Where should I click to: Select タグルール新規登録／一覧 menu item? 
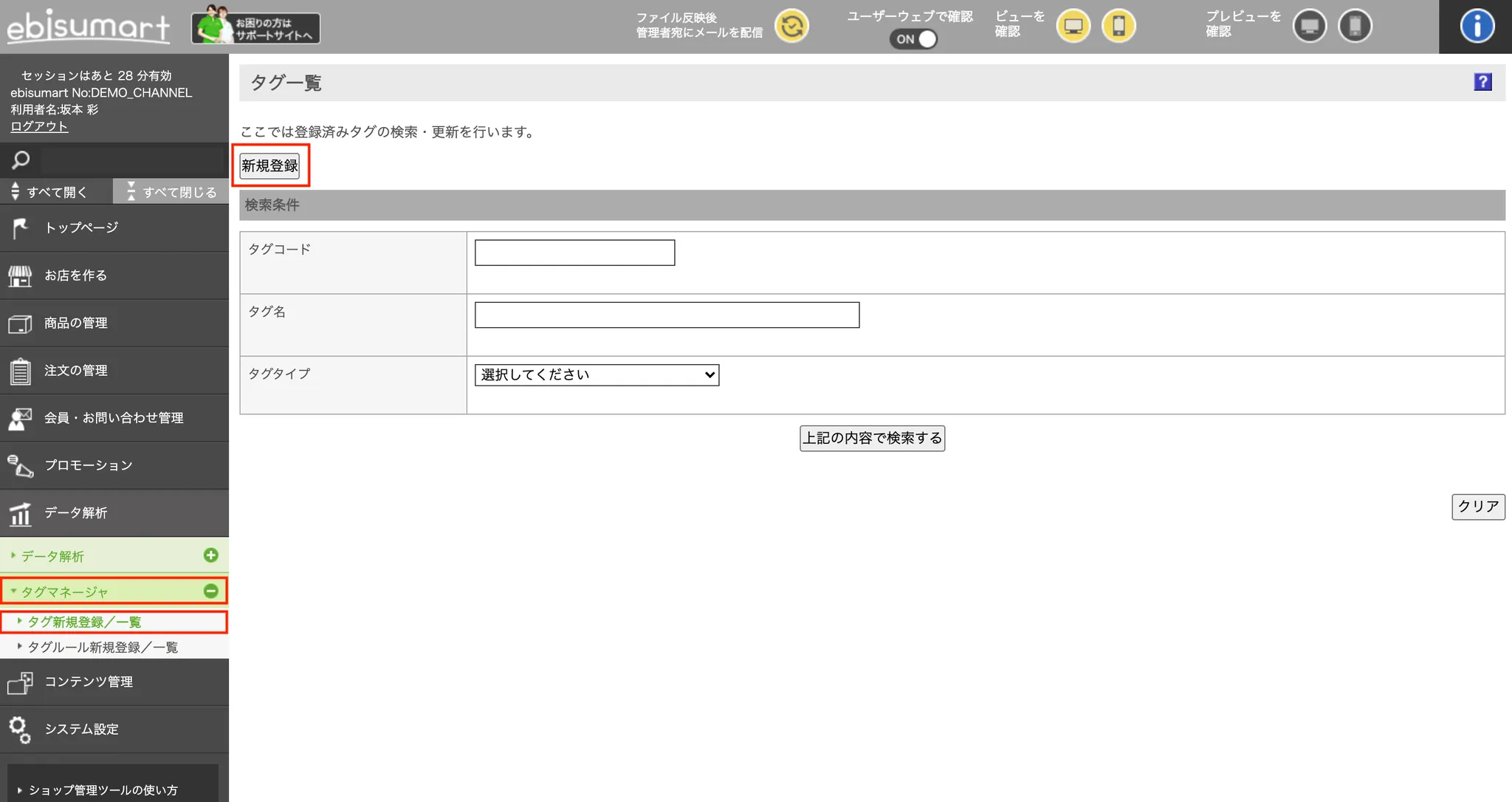tap(103, 648)
